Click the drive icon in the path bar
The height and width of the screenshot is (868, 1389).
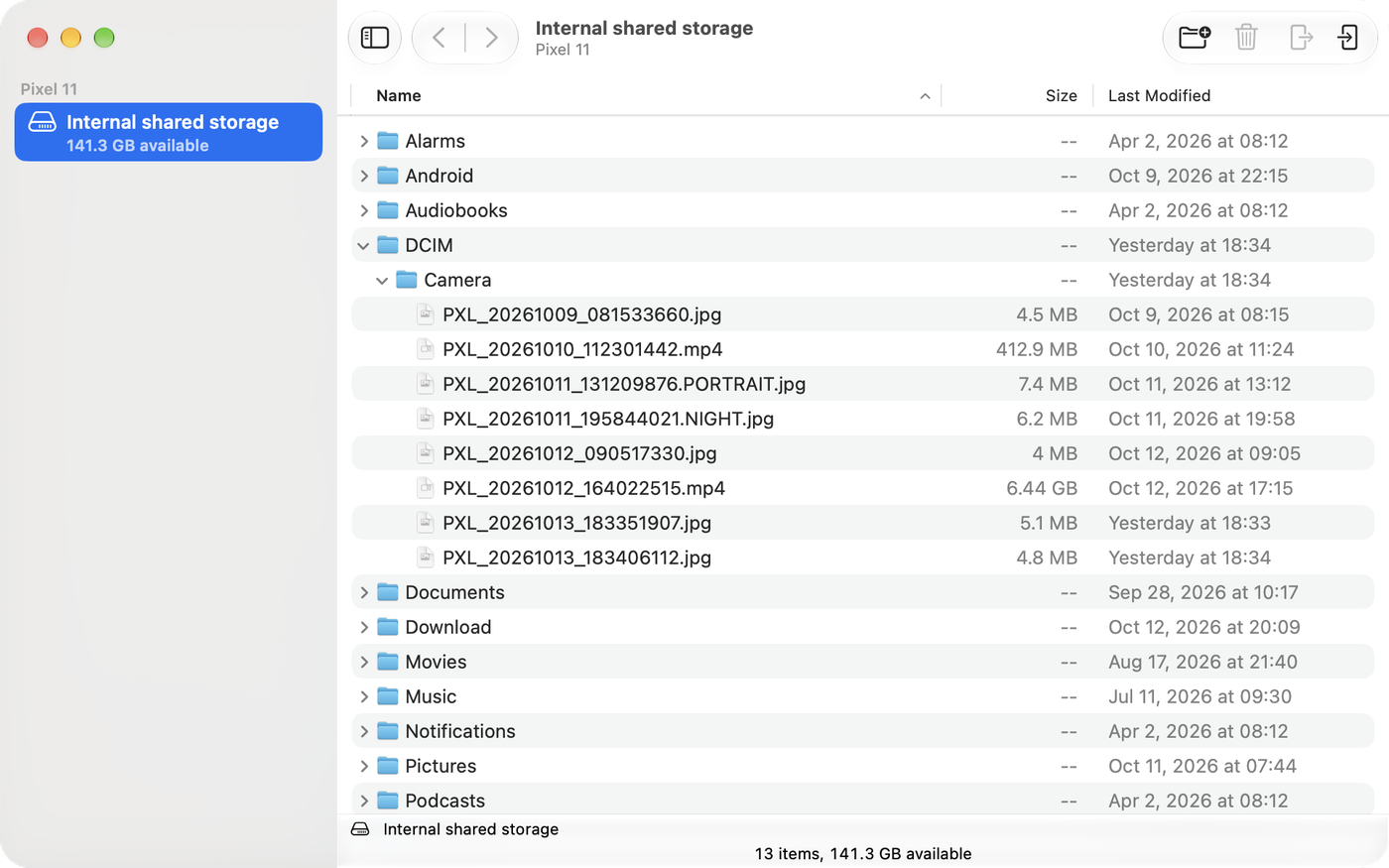[360, 829]
